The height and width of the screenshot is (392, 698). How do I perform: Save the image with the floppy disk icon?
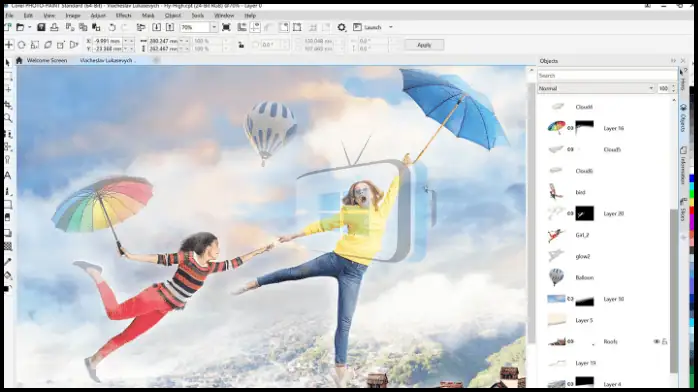pyautogui.click(x=41, y=28)
